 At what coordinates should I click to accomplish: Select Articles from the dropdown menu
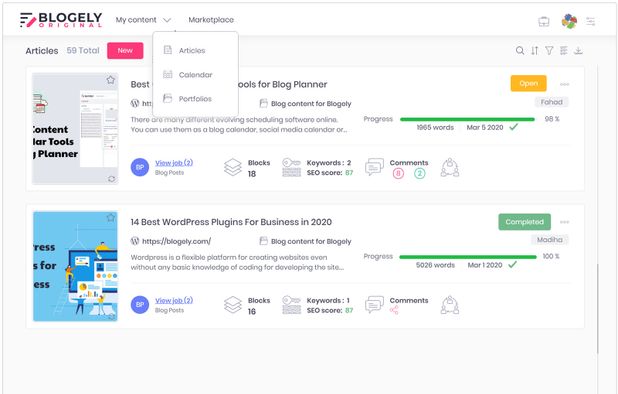(x=192, y=50)
